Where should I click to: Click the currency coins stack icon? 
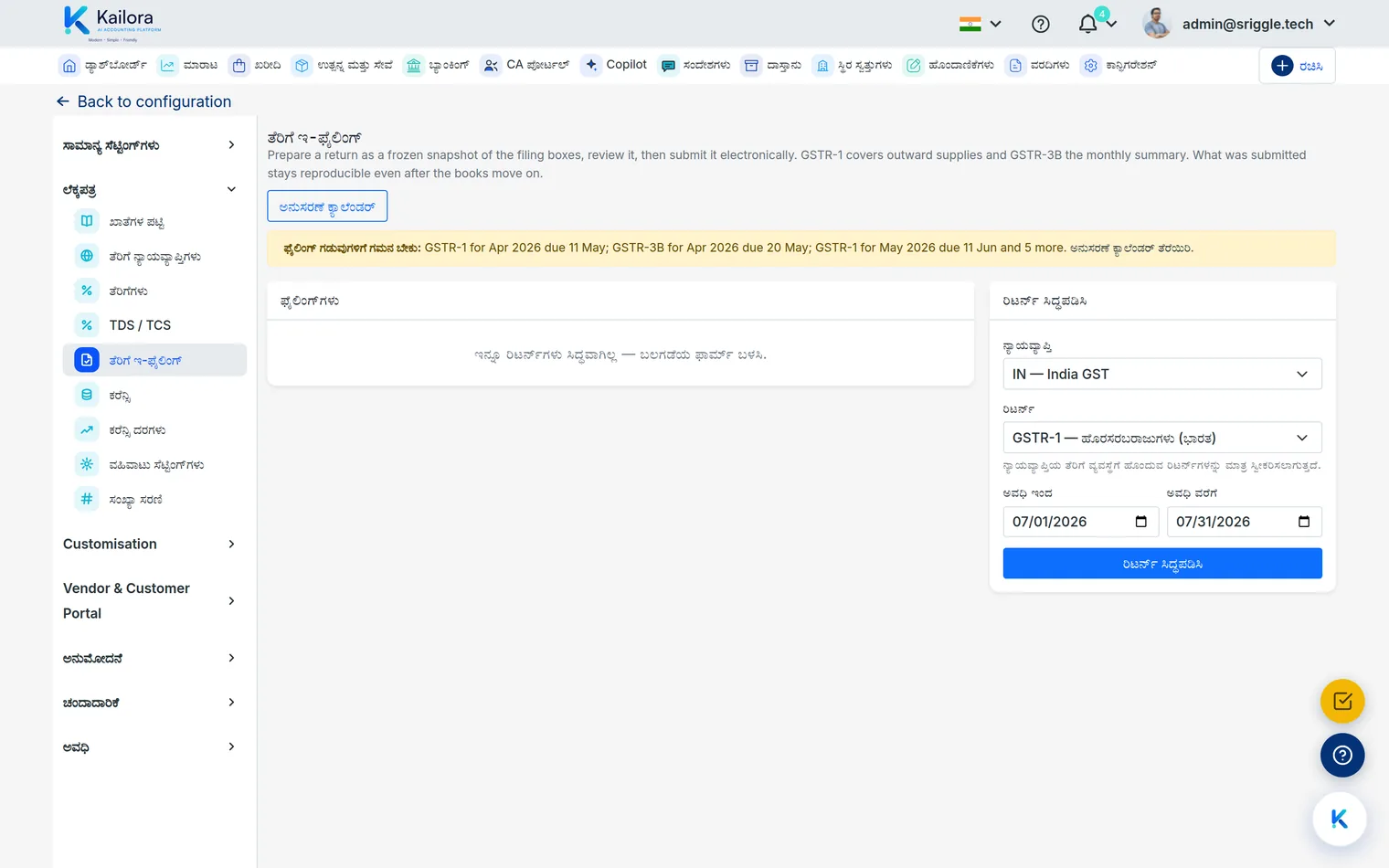point(87,395)
